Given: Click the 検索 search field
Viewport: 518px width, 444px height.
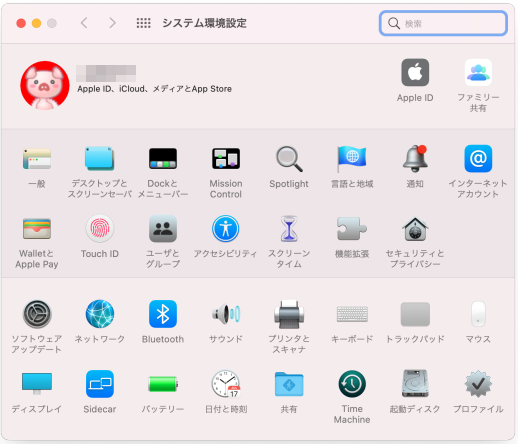Looking at the screenshot, I should click(443, 23).
